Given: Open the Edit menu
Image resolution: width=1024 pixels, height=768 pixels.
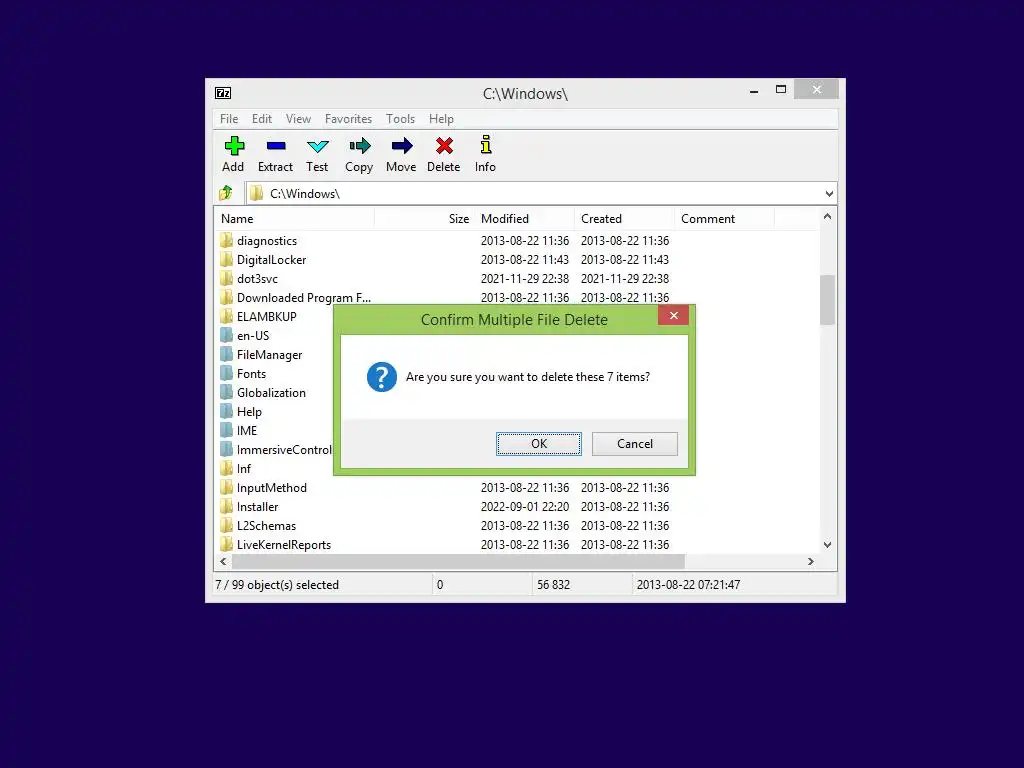Looking at the screenshot, I should coord(262,119).
